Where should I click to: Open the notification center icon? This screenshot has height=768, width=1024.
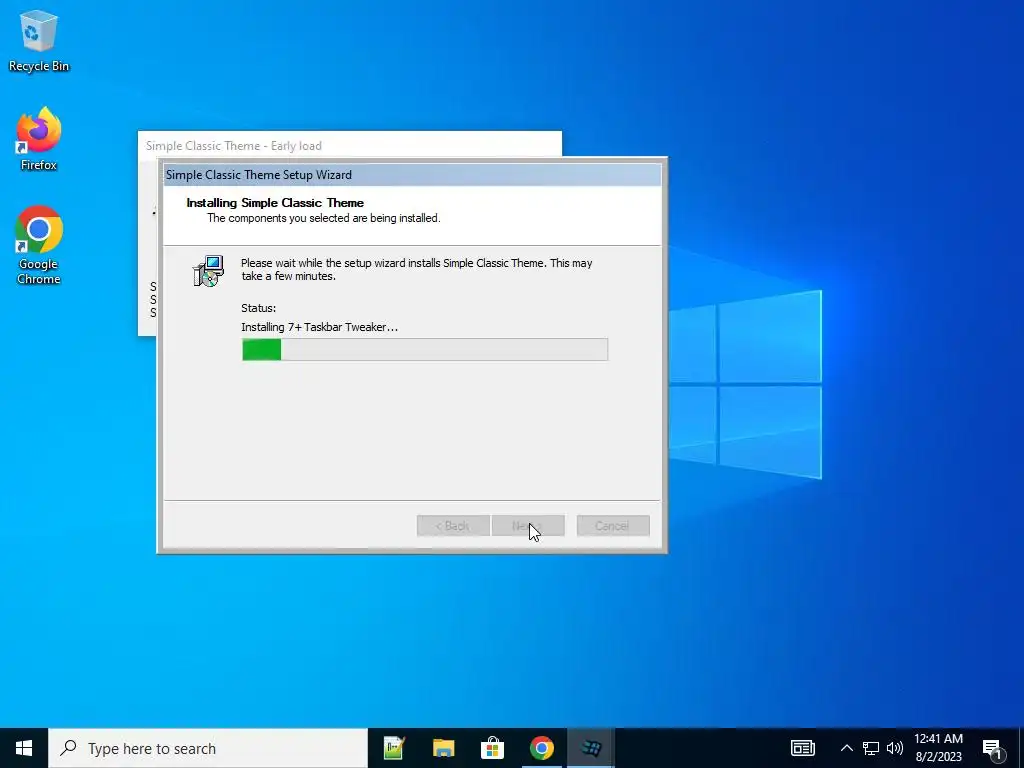993,748
